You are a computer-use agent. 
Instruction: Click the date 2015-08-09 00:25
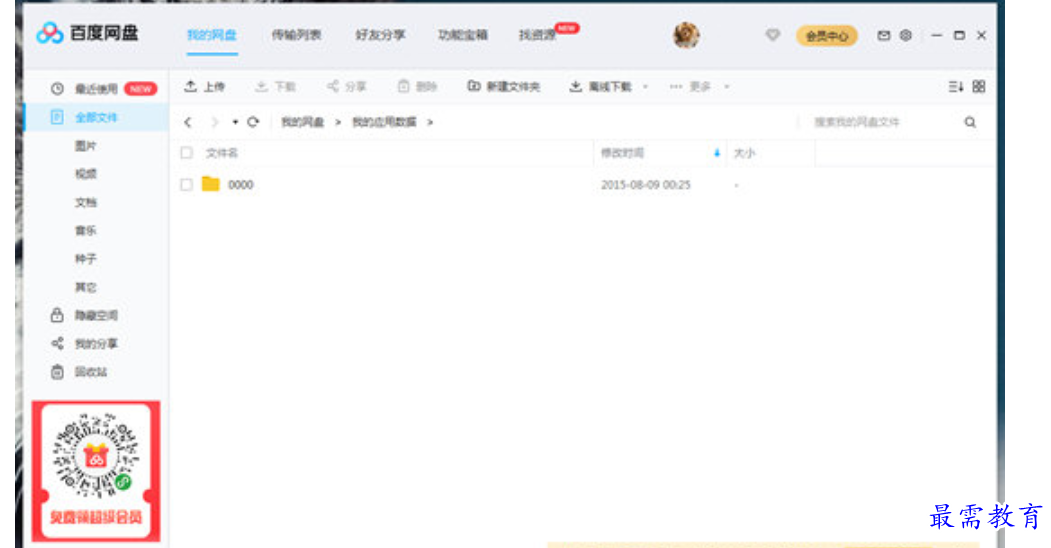645,185
